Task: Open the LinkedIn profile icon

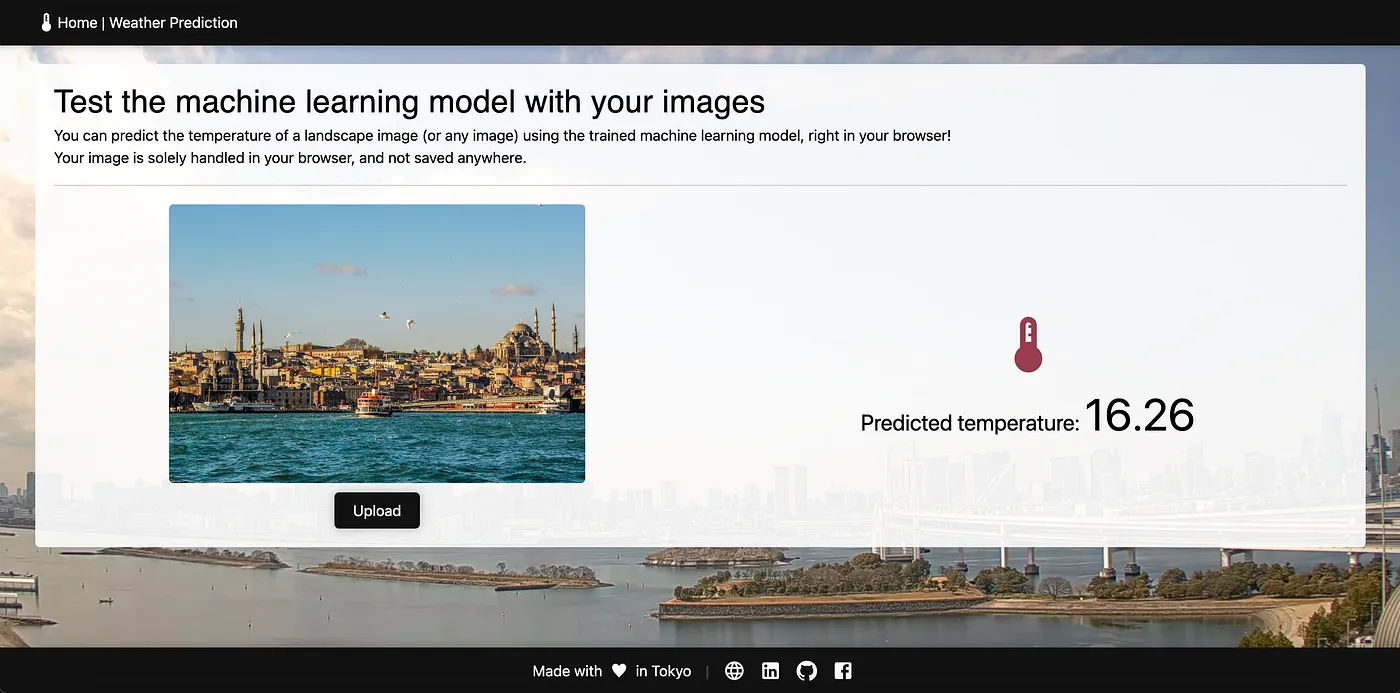Action: pyautogui.click(x=770, y=670)
